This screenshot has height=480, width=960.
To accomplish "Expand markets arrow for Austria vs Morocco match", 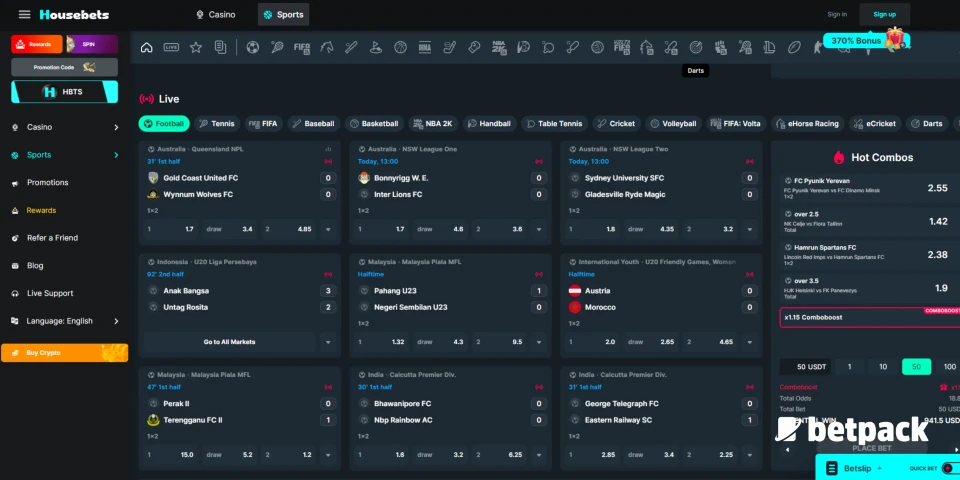I will pos(749,342).
